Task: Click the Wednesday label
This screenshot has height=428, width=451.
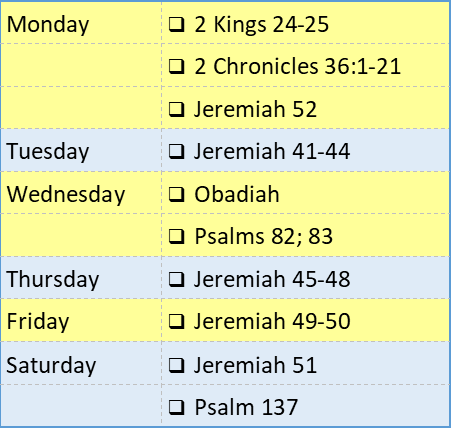Action: pyautogui.click(x=66, y=194)
